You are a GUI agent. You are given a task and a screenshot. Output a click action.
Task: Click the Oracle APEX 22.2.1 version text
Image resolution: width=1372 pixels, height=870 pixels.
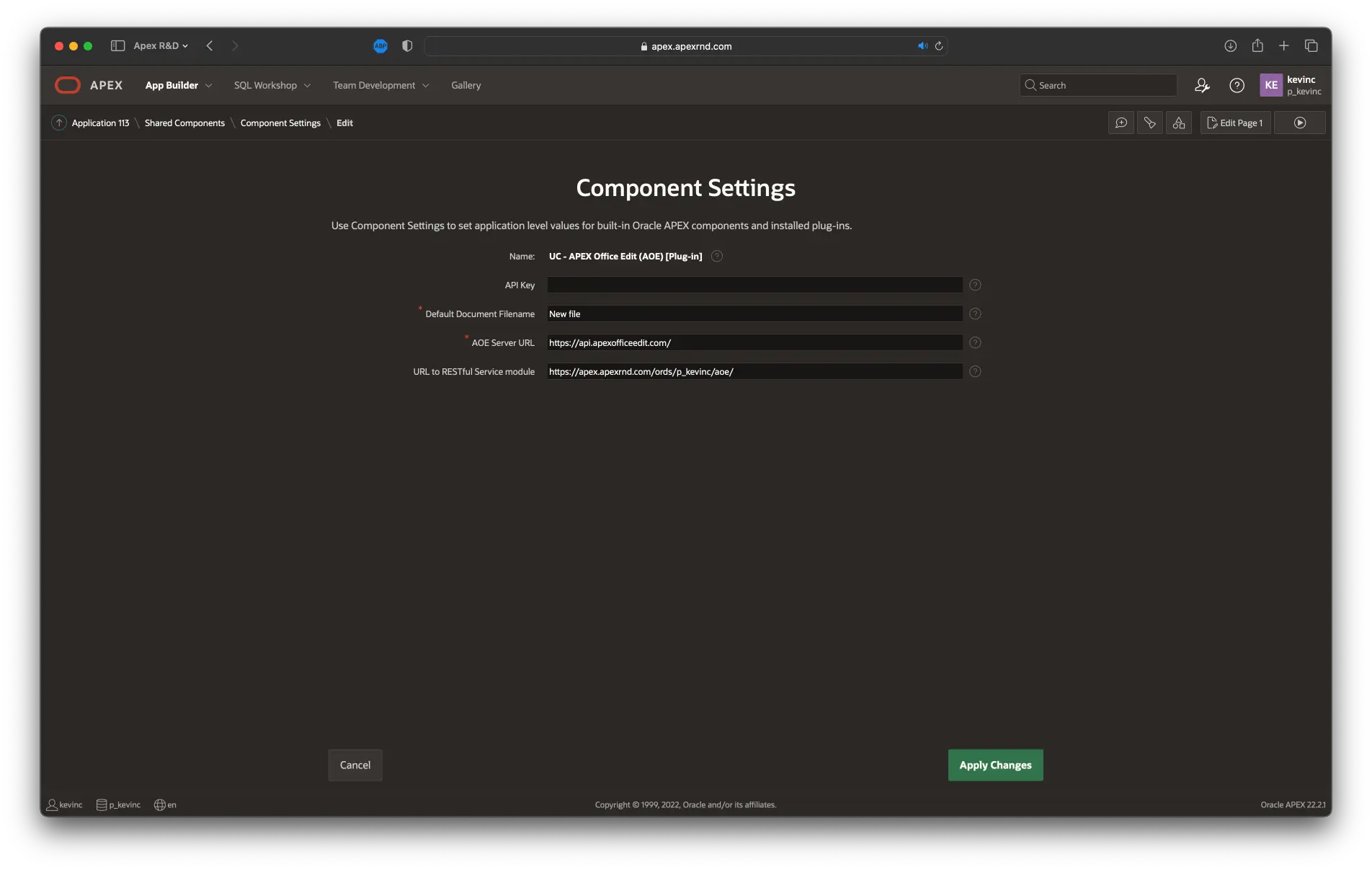pyautogui.click(x=1293, y=804)
